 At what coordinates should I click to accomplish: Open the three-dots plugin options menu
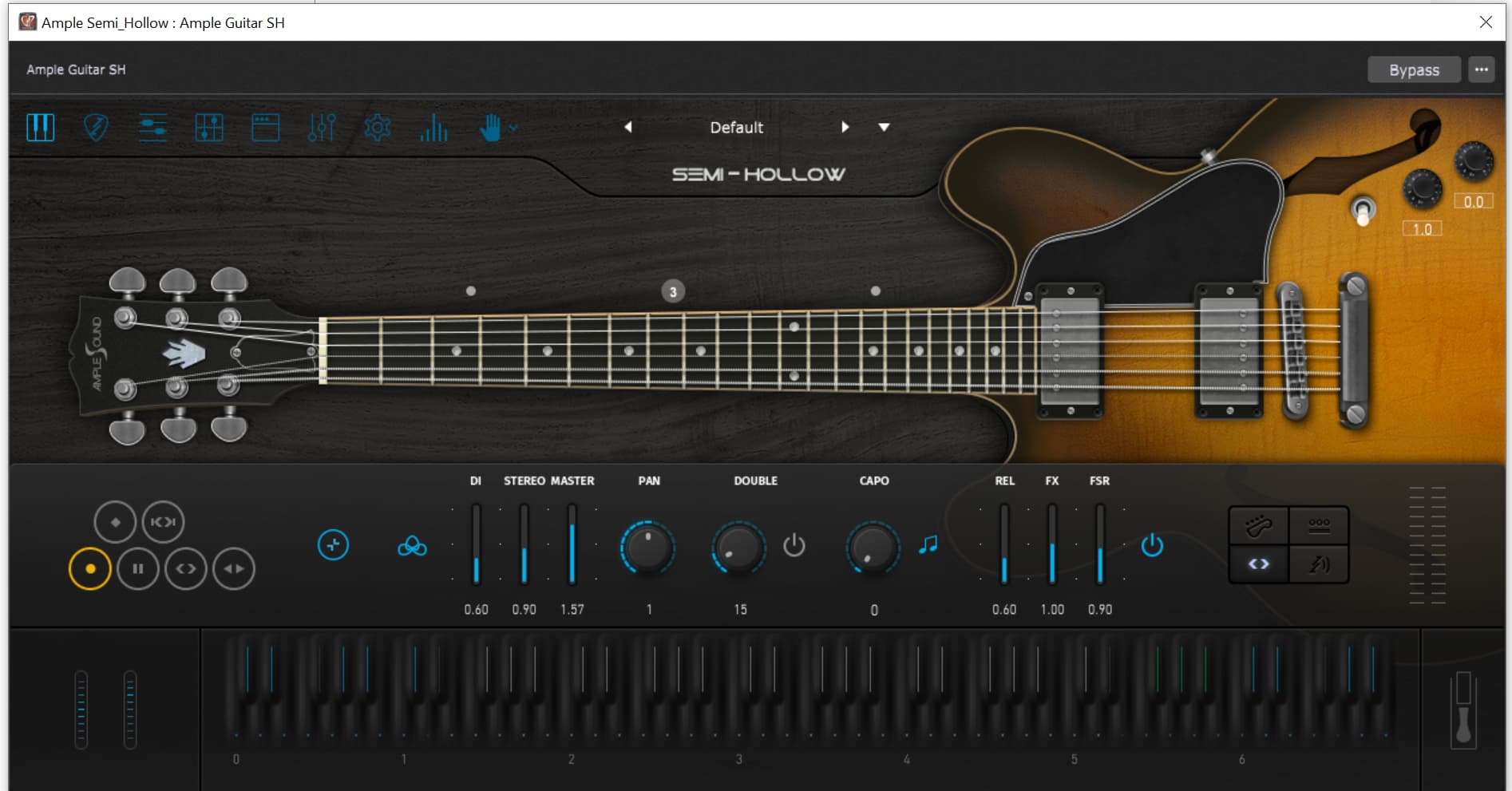point(1481,69)
